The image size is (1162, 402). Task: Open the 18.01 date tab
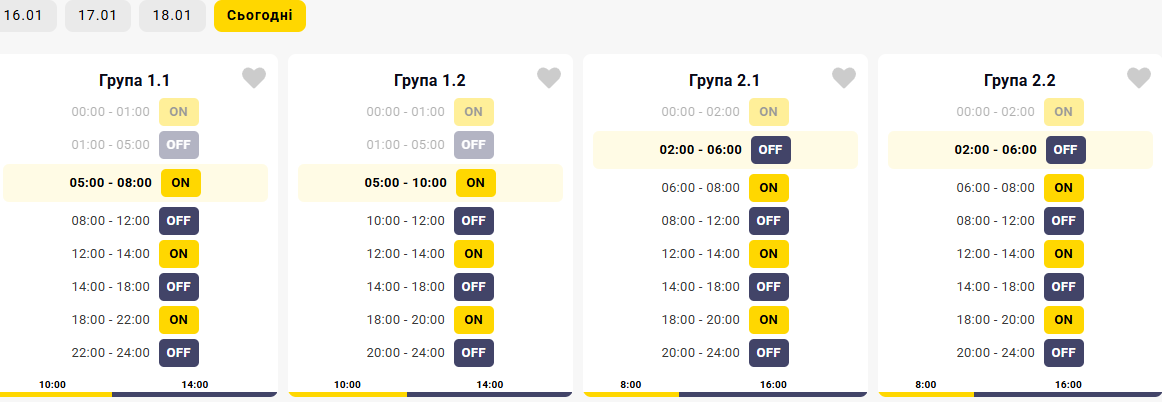(172, 16)
